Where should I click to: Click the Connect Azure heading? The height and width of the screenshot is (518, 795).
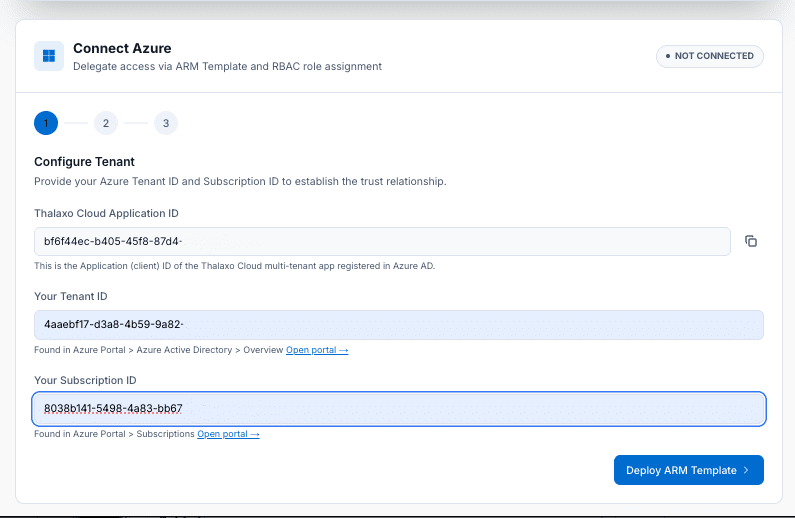pyautogui.click(x=122, y=48)
